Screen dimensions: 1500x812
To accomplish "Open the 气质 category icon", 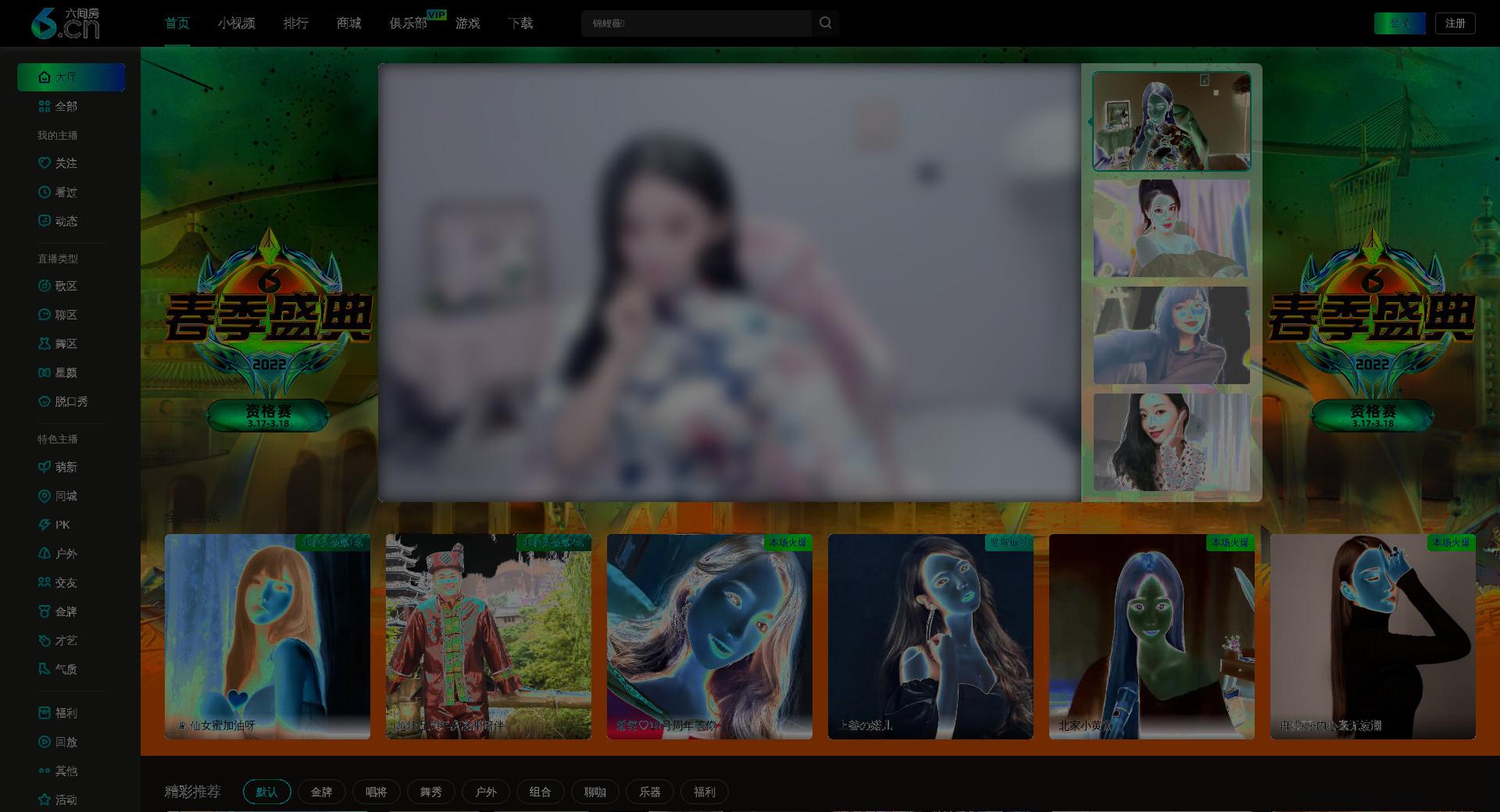I will click(x=45, y=669).
